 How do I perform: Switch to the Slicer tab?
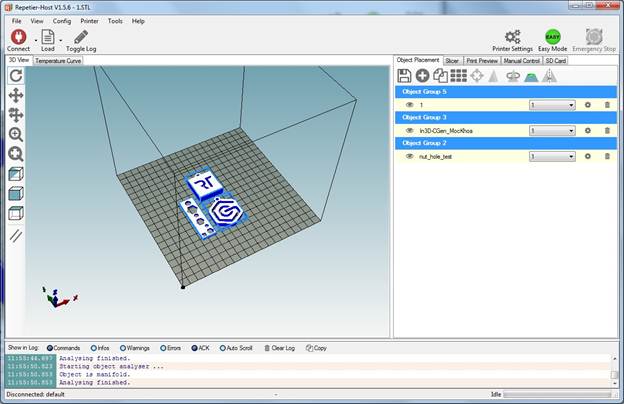click(452, 60)
